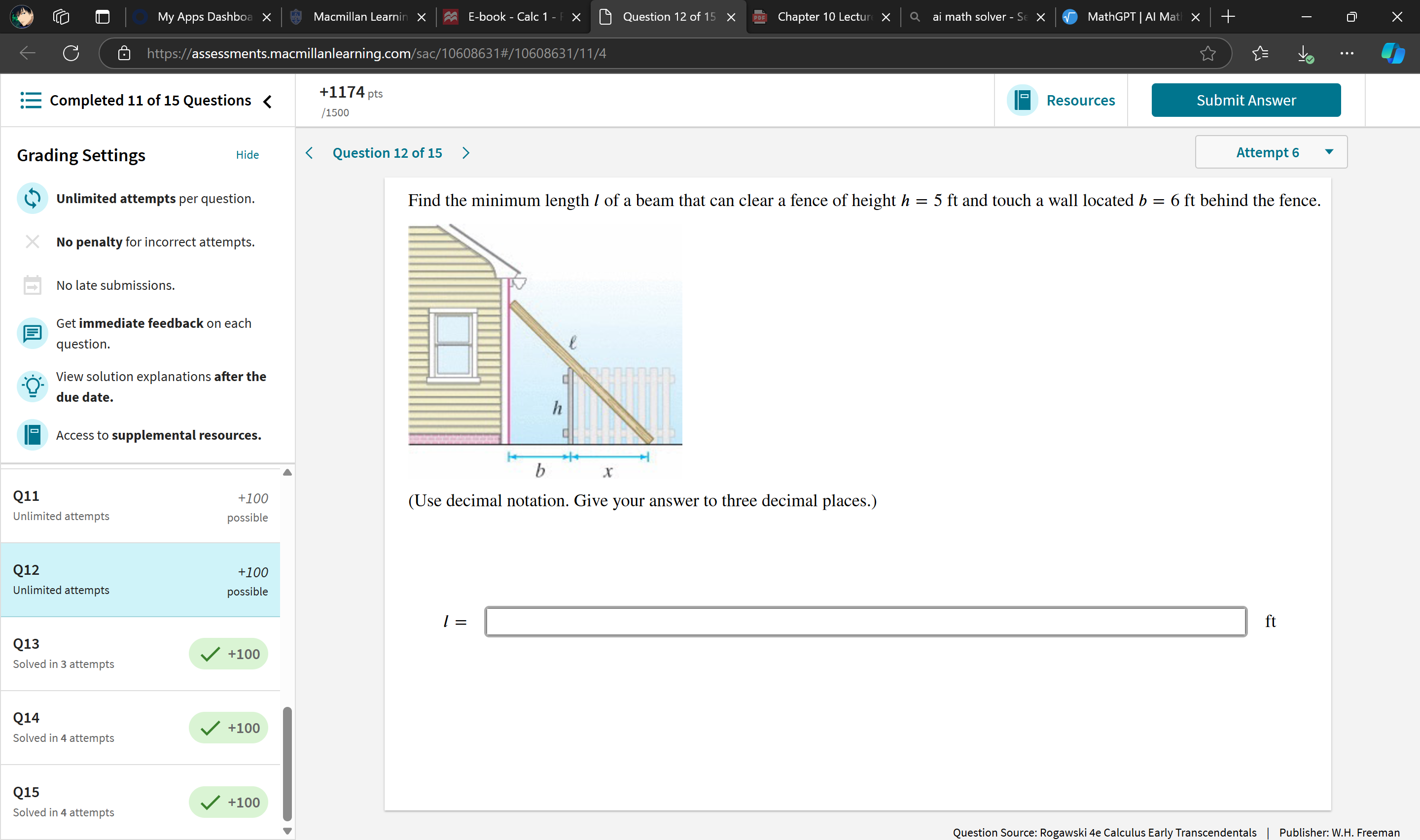This screenshot has width=1420, height=840.
Task: Close the Macmillan Learning tab
Action: pos(421,18)
